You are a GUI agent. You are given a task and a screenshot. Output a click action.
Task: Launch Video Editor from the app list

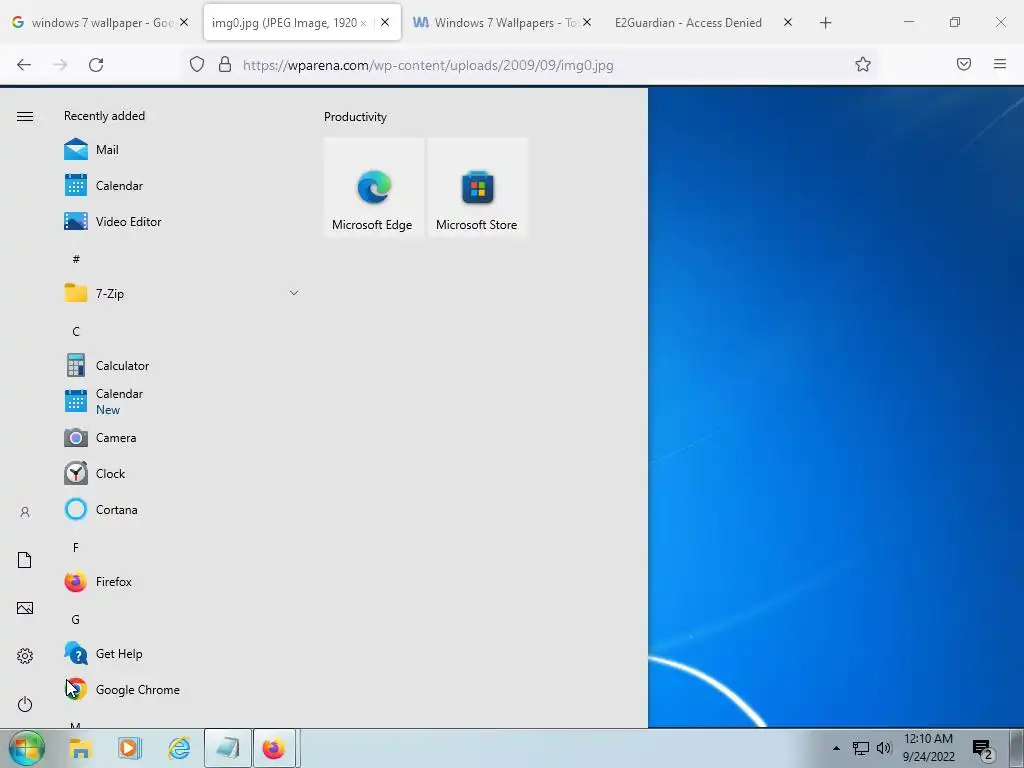click(182, 221)
